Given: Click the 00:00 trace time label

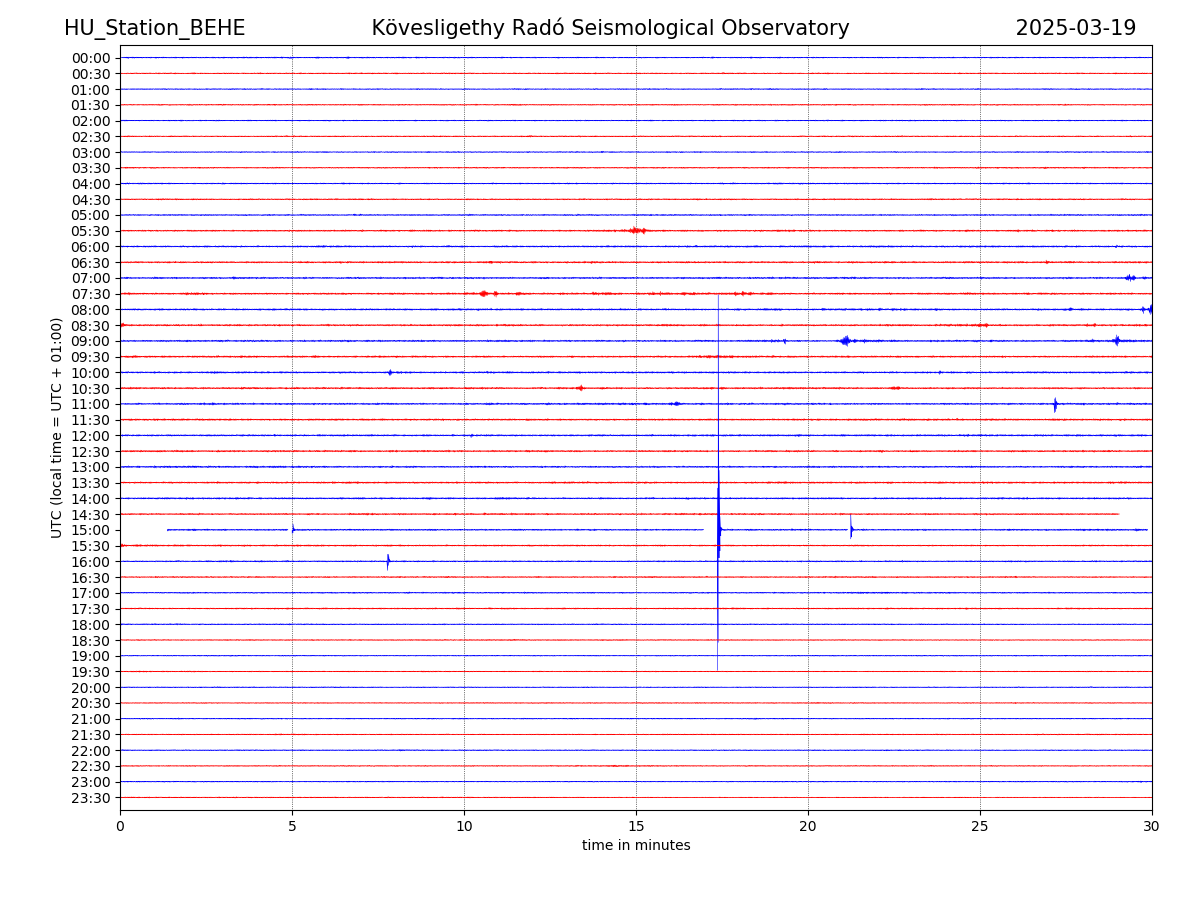Looking at the screenshot, I should pos(91,58).
